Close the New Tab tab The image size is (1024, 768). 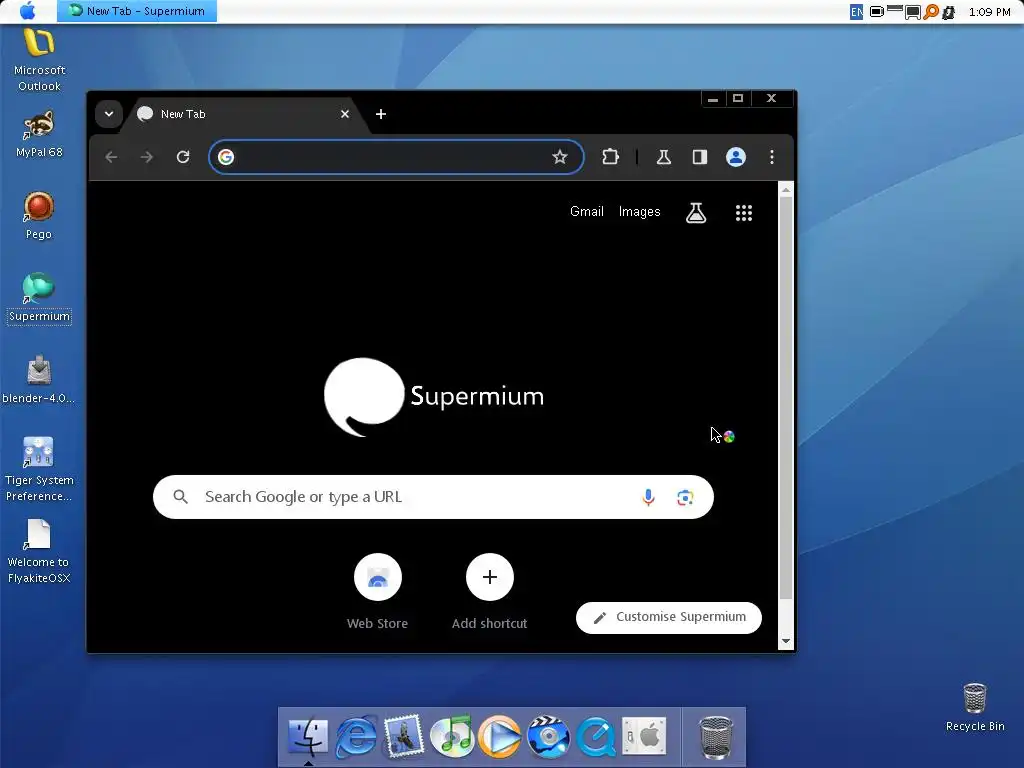click(345, 114)
